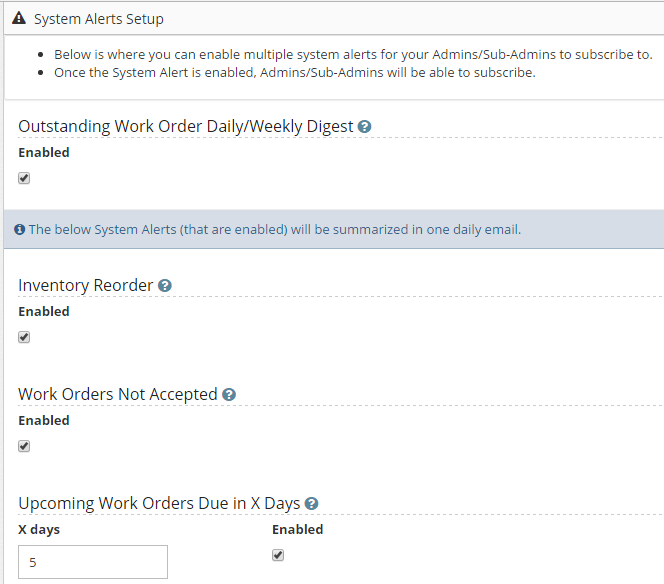Click the blue daily email summary banner
This screenshot has width=664, height=584.
click(334, 229)
